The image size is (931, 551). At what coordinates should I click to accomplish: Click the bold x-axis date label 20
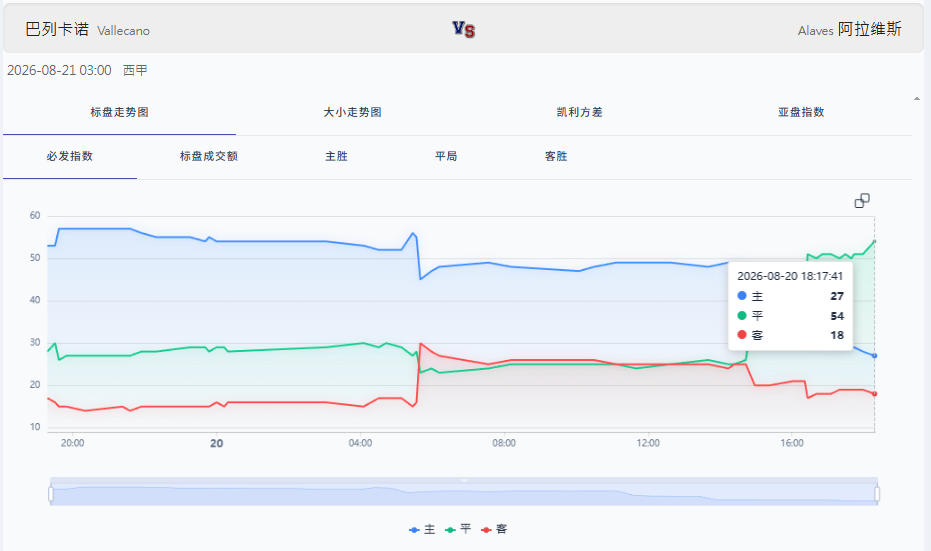tap(217, 444)
